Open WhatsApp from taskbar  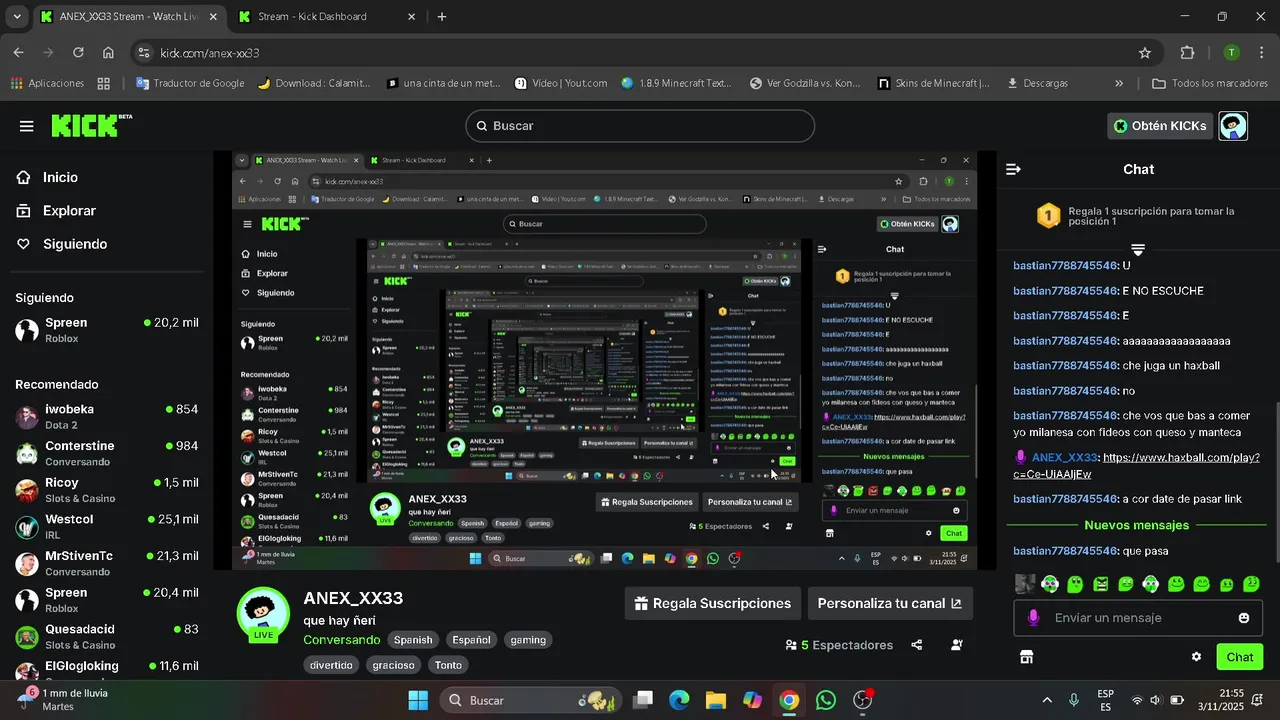click(x=826, y=700)
